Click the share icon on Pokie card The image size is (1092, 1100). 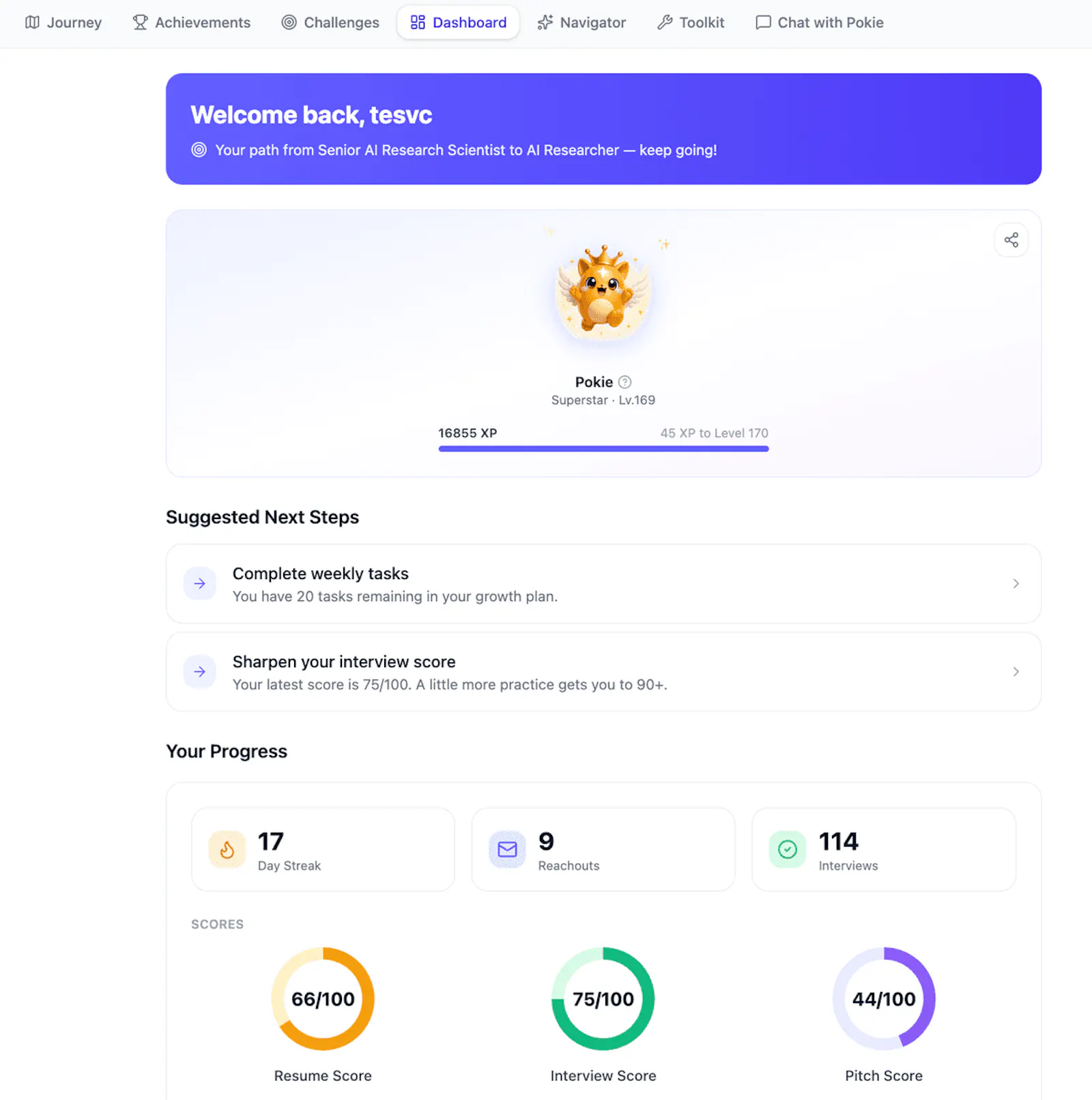point(1011,240)
